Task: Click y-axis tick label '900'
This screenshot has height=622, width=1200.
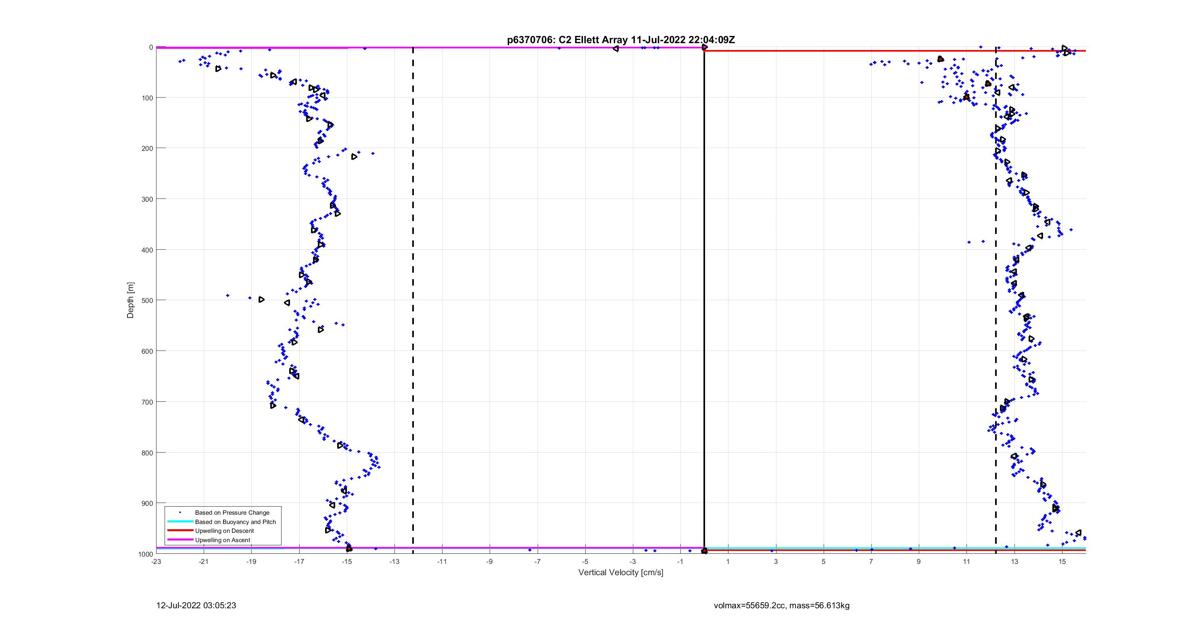Action: point(146,503)
